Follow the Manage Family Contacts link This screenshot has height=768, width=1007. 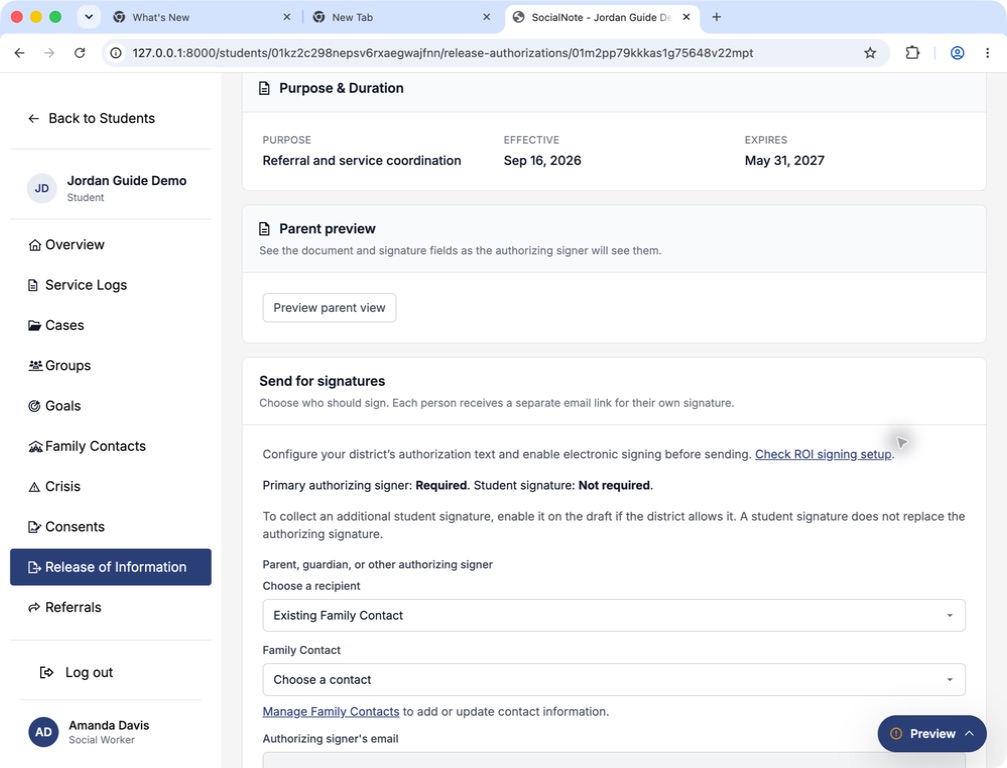point(331,711)
